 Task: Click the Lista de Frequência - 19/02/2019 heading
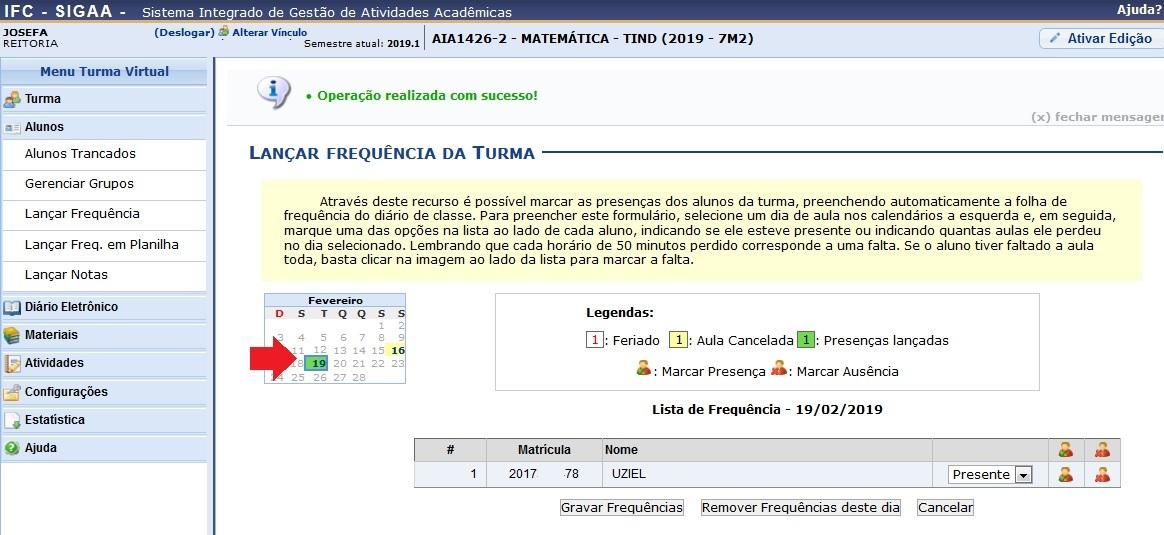pyautogui.click(x=767, y=410)
